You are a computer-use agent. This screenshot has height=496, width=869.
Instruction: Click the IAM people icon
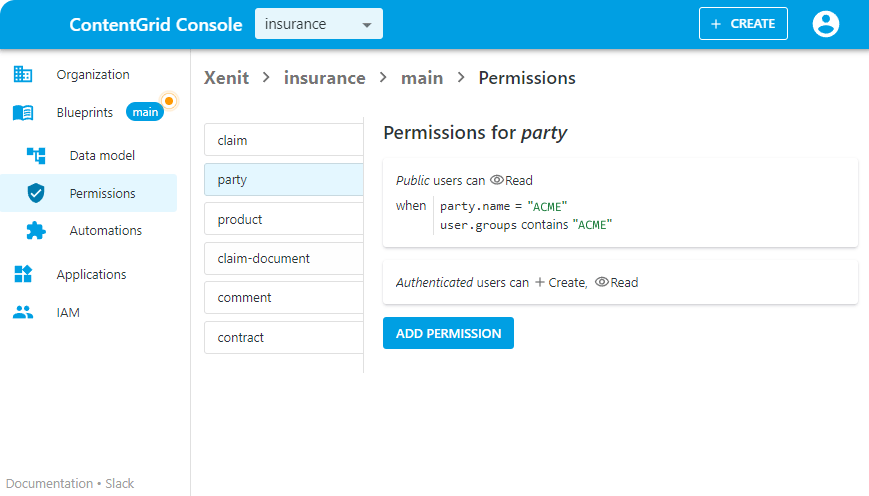23,312
